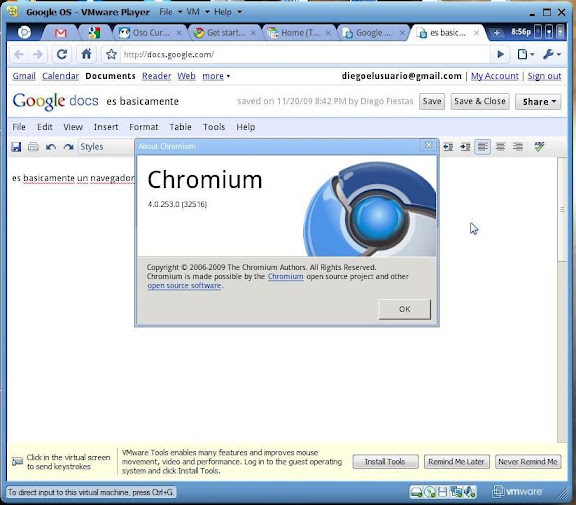Click the save disk icon in Docs toolbar
The image size is (576, 505).
tap(16, 147)
